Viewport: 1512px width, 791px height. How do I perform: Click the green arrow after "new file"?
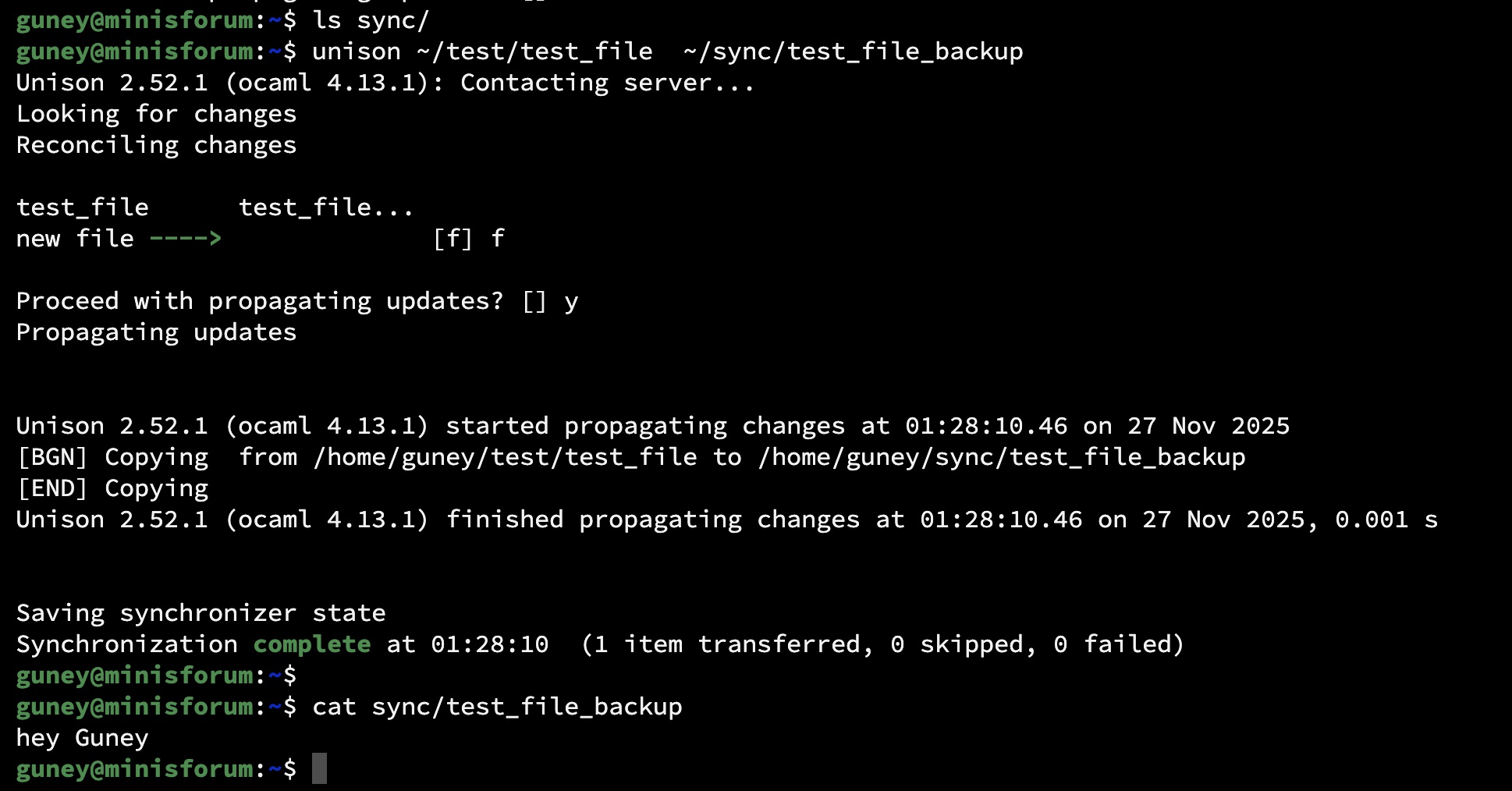pyautogui.click(x=185, y=239)
